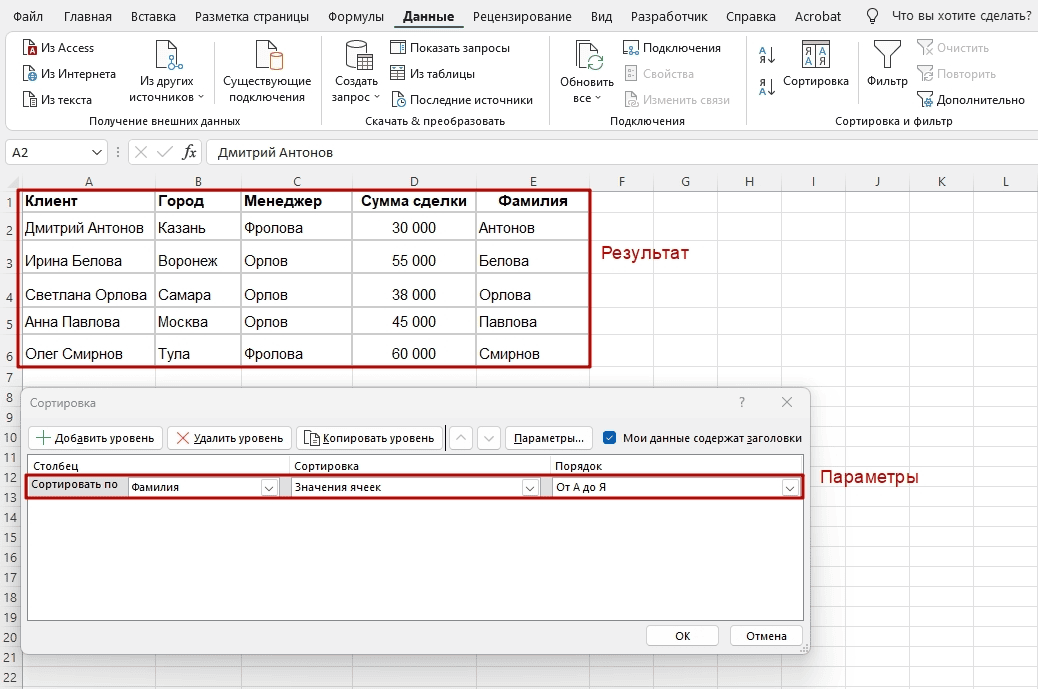Click the 'Из Access' import icon
Screen dimensions: 1038x689
30,48
